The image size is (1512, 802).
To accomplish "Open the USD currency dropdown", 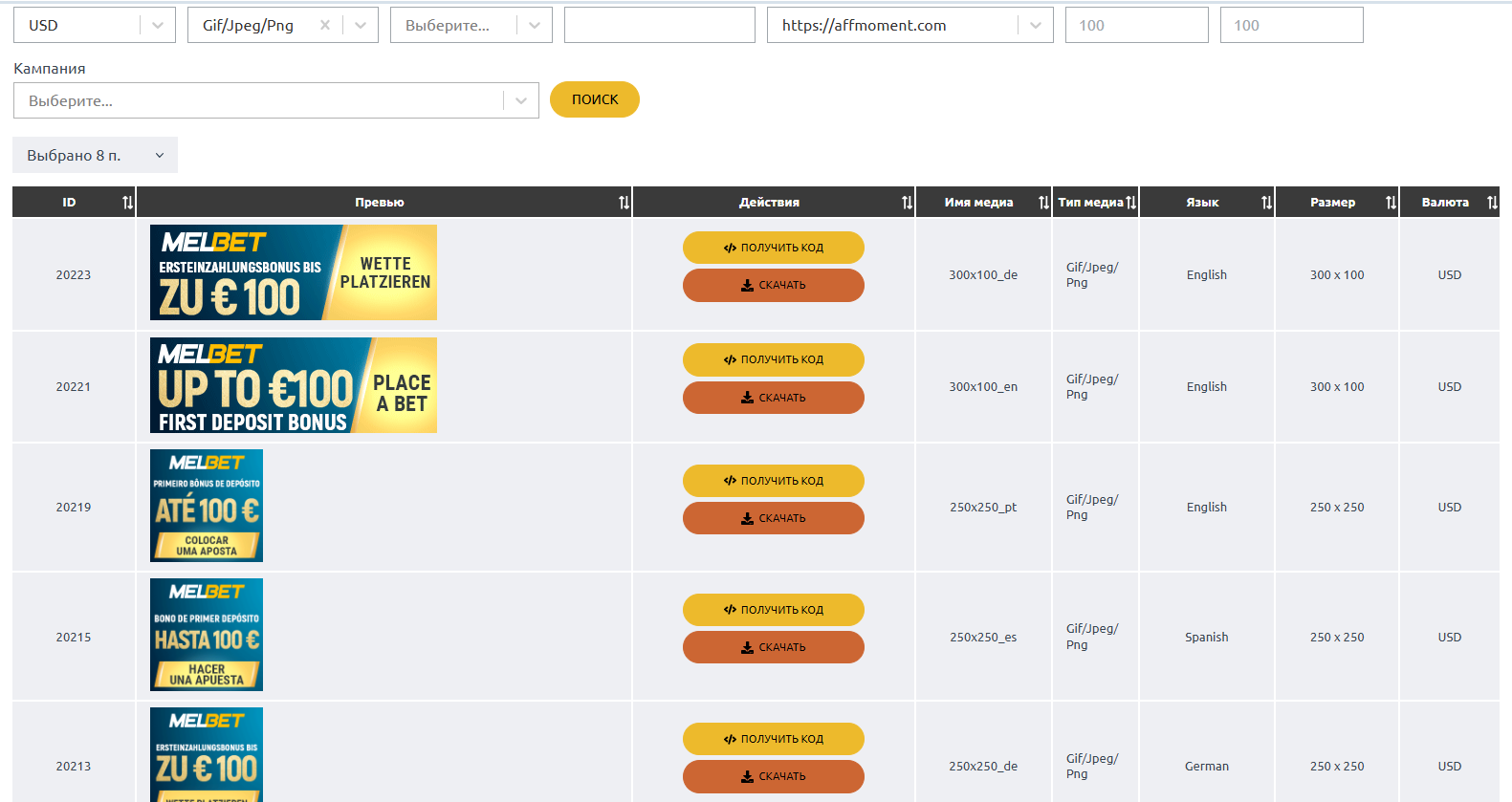I will pos(158,26).
